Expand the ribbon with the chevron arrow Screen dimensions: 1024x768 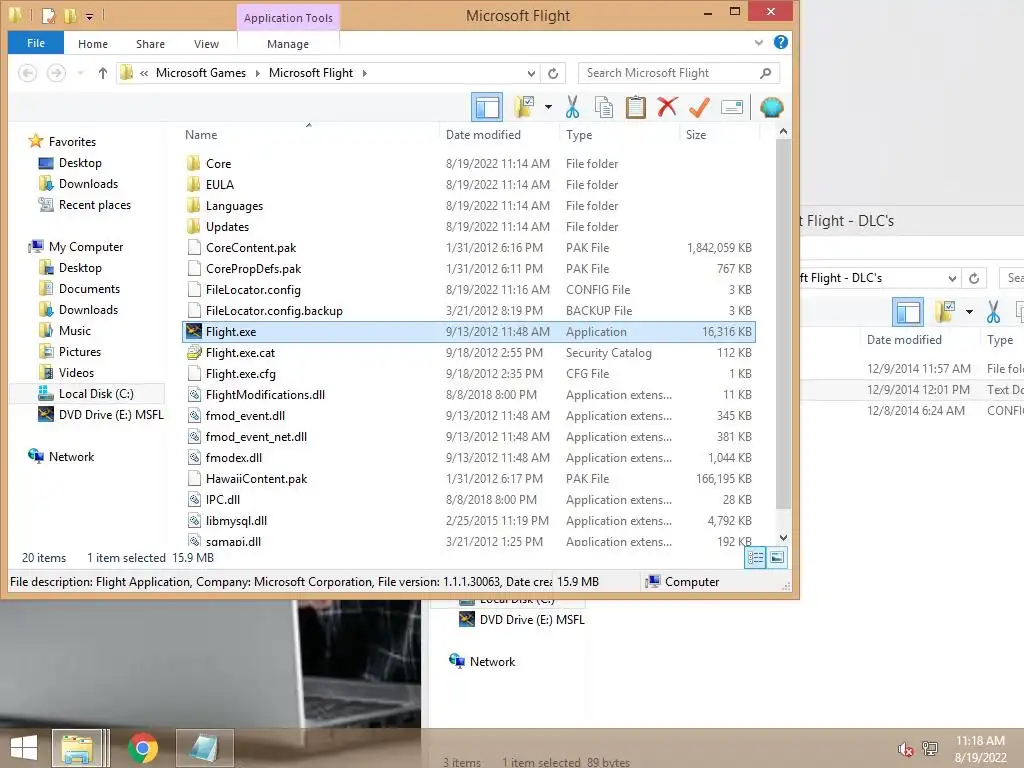click(x=758, y=43)
